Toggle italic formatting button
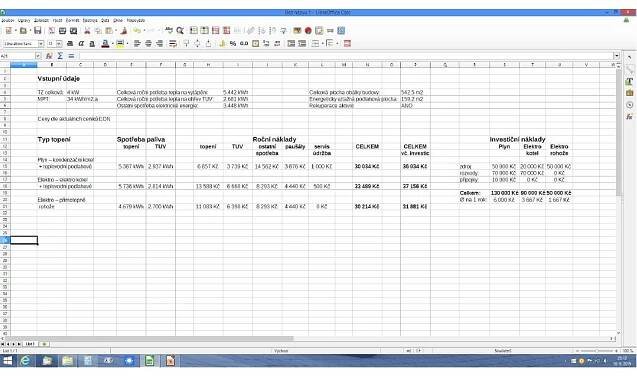637x377 pixels. click(81, 43)
